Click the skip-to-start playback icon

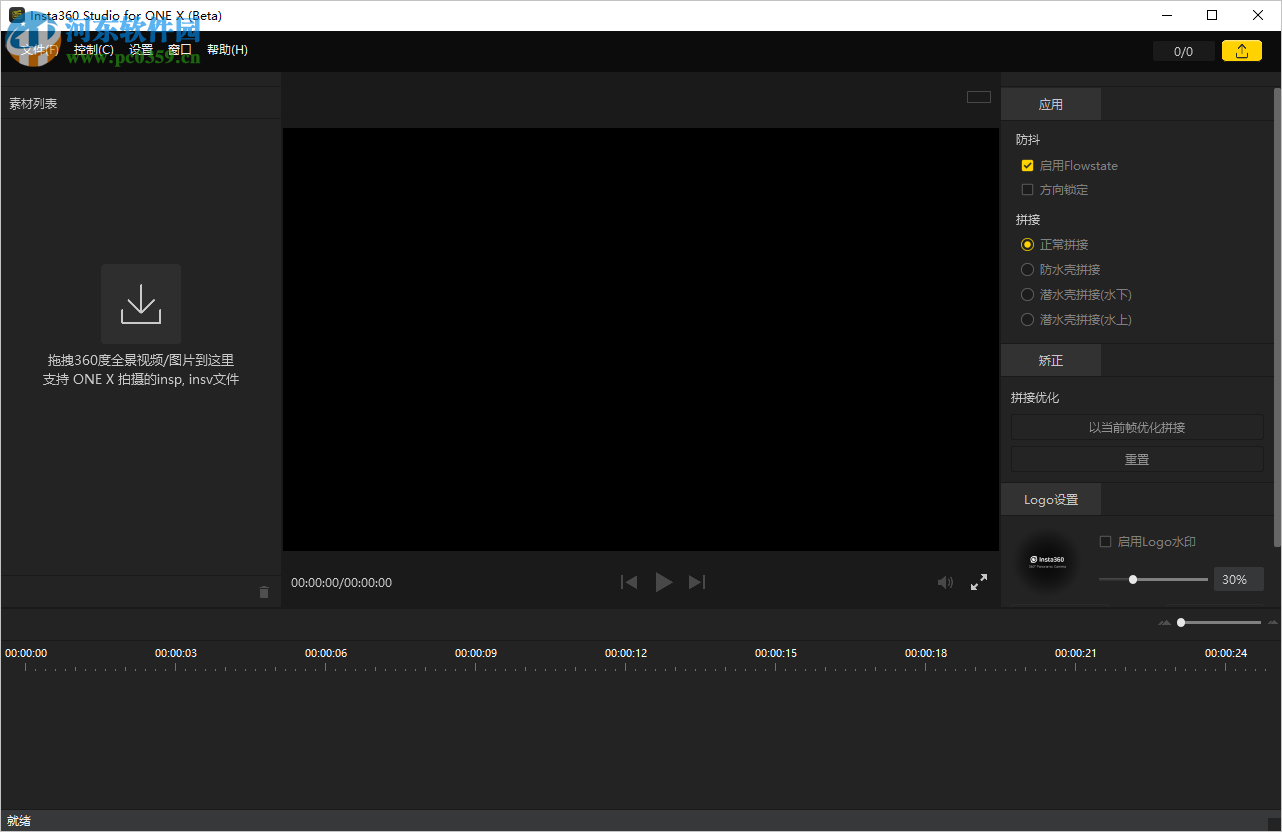coord(629,582)
